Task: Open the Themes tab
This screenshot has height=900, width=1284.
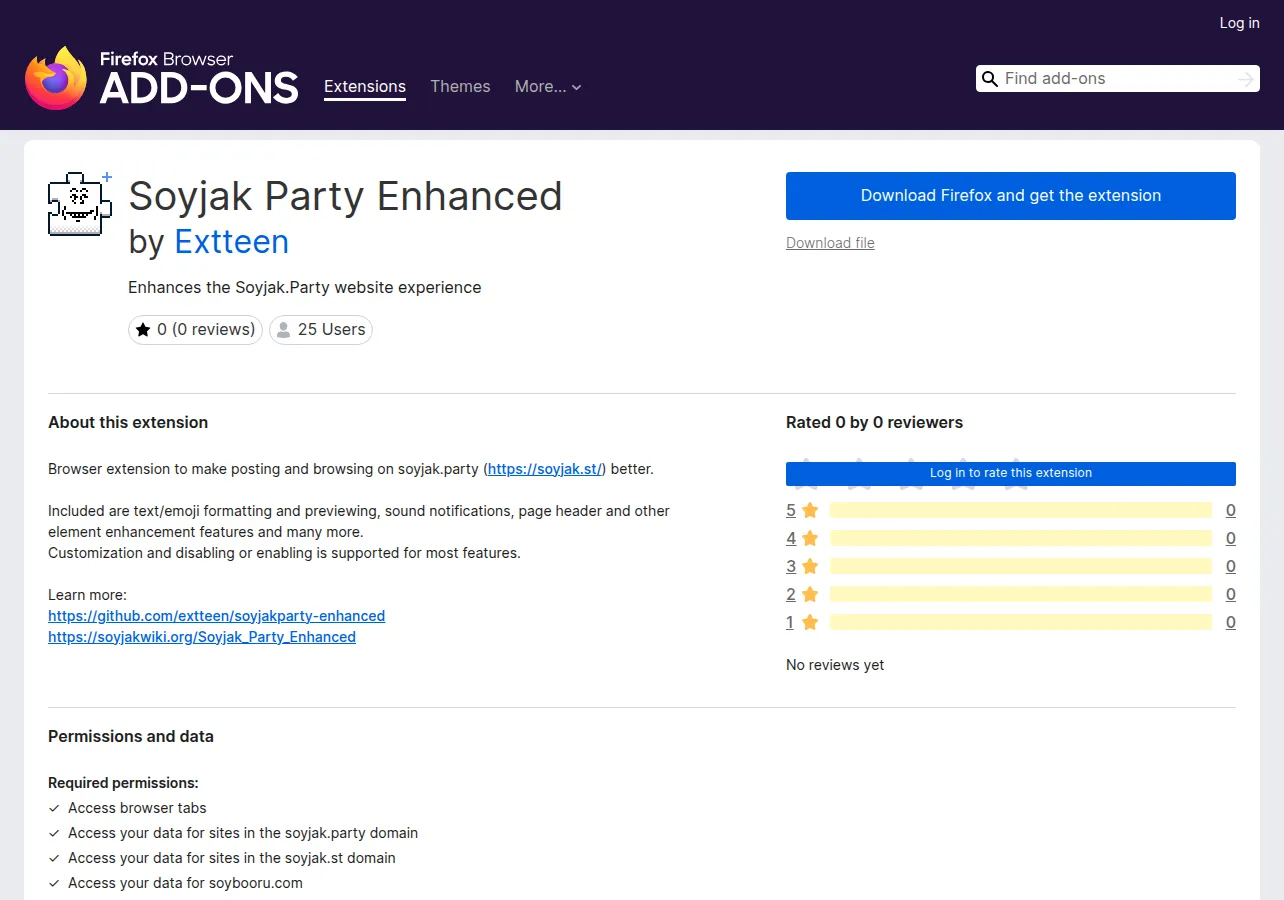Action: (460, 87)
